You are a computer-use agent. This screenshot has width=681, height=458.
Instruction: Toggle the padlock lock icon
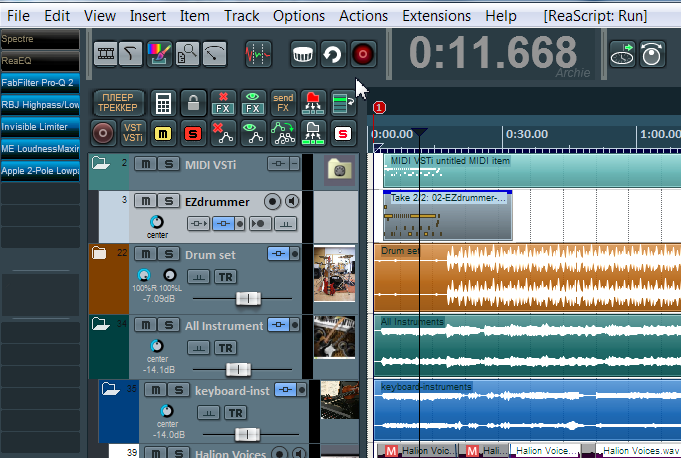pos(193,103)
